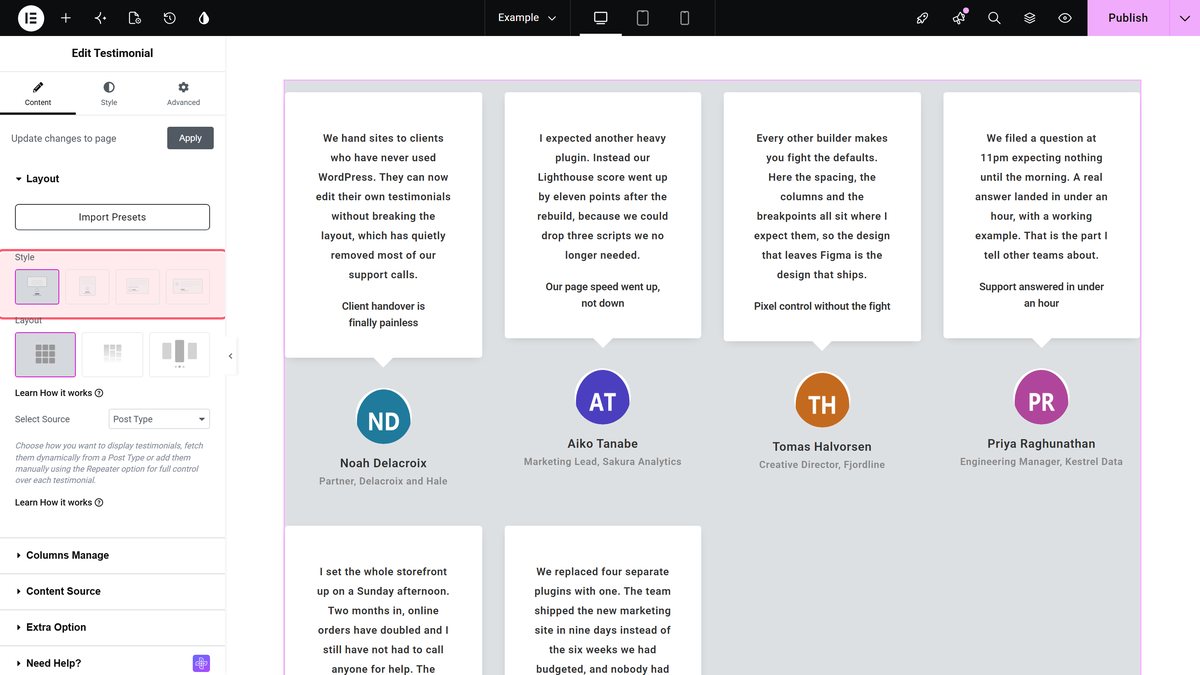The height and width of the screenshot is (675, 1200).
Task: Click 'Partner, Delacroix and Hale' text
Action: 384,481
